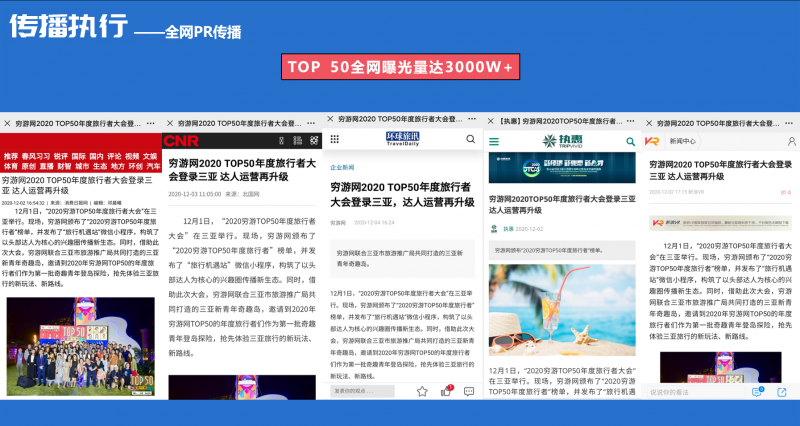Select the 视频 tab

(x=132, y=156)
